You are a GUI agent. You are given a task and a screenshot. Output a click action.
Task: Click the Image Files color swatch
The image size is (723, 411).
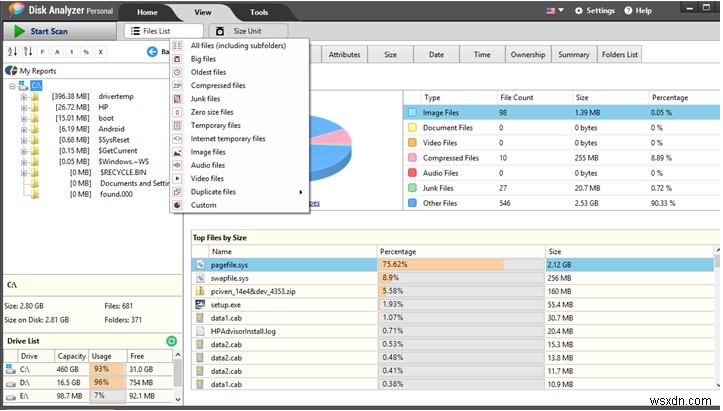[412, 113]
